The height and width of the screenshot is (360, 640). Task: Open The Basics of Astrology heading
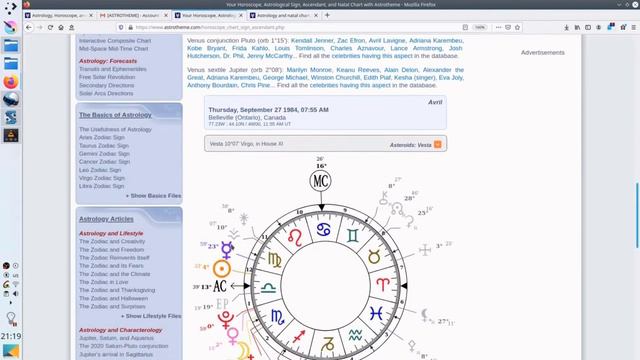115,115
